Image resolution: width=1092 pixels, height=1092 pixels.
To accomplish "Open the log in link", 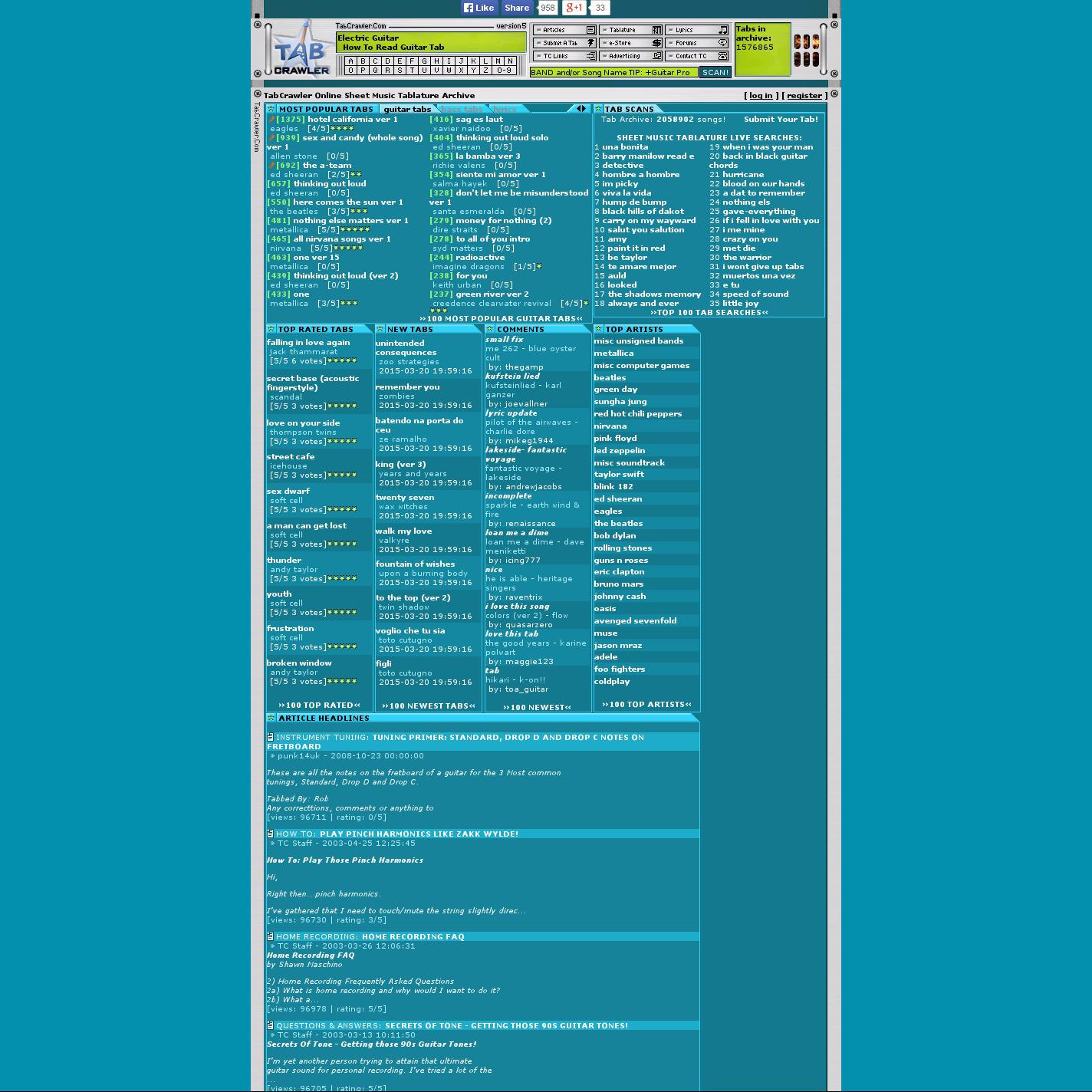I will point(761,96).
